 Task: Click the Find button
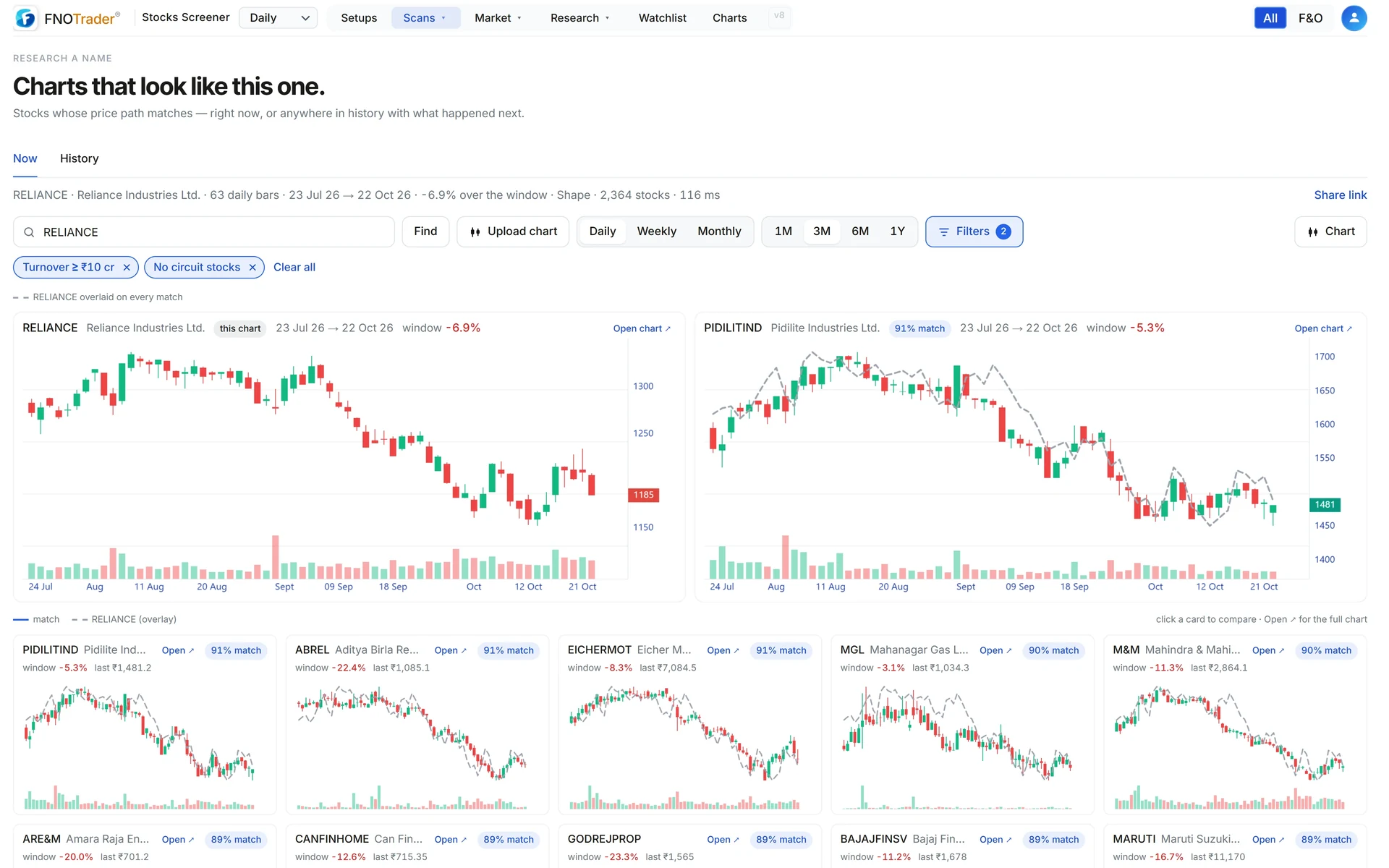pyautogui.click(x=425, y=231)
